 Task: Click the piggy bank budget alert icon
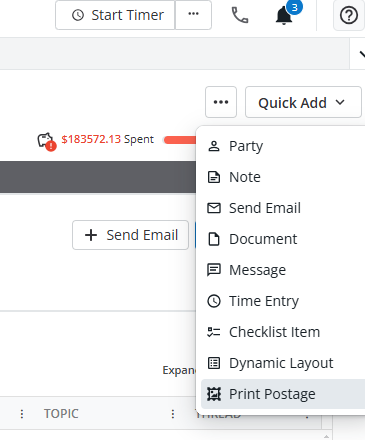[46, 141]
